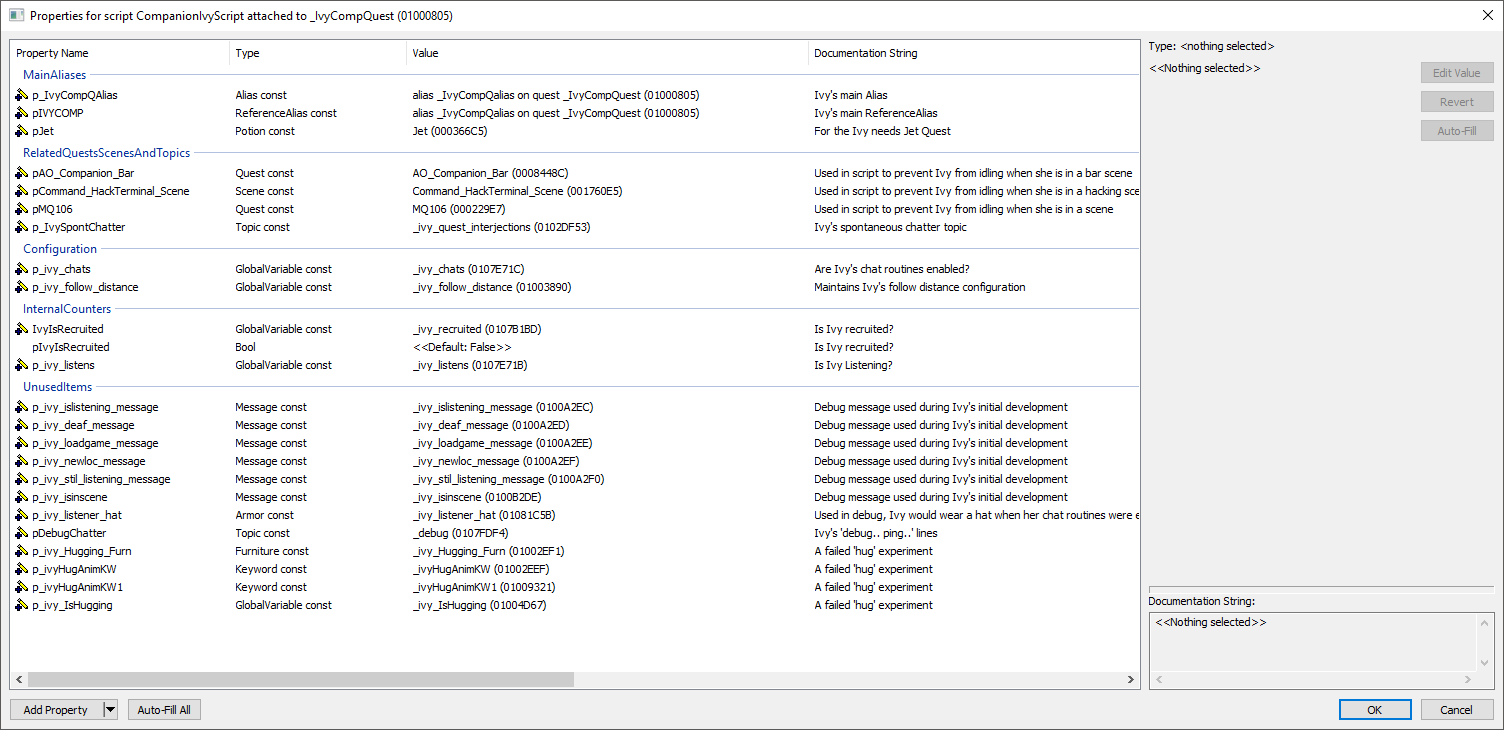The image size is (1504, 730).
Task: Click the icon next to p_ivy_chats
Action: coord(21,269)
